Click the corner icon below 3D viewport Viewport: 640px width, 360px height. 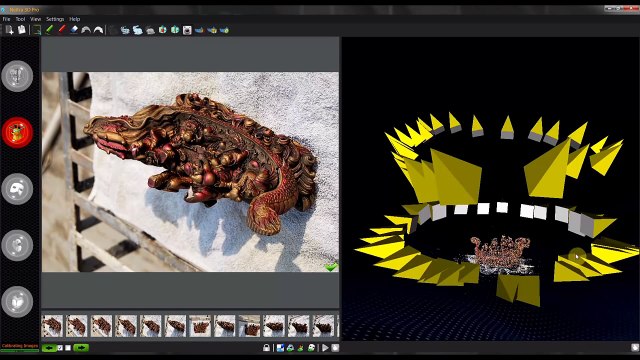point(635,347)
